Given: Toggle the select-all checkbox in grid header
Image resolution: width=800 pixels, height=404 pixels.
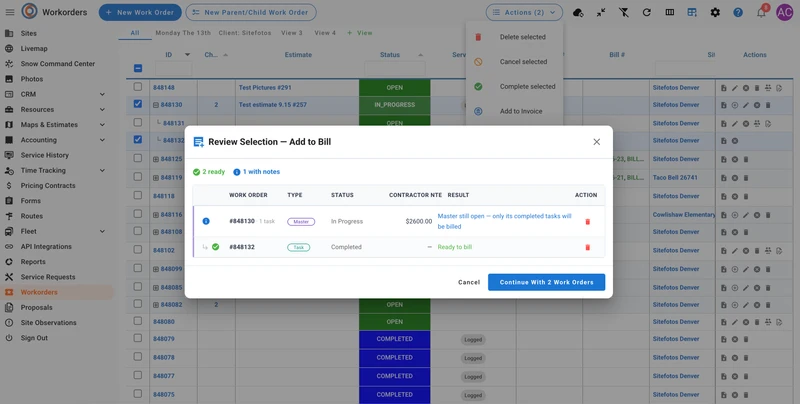Looking at the screenshot, I should (x=138, y=68).
